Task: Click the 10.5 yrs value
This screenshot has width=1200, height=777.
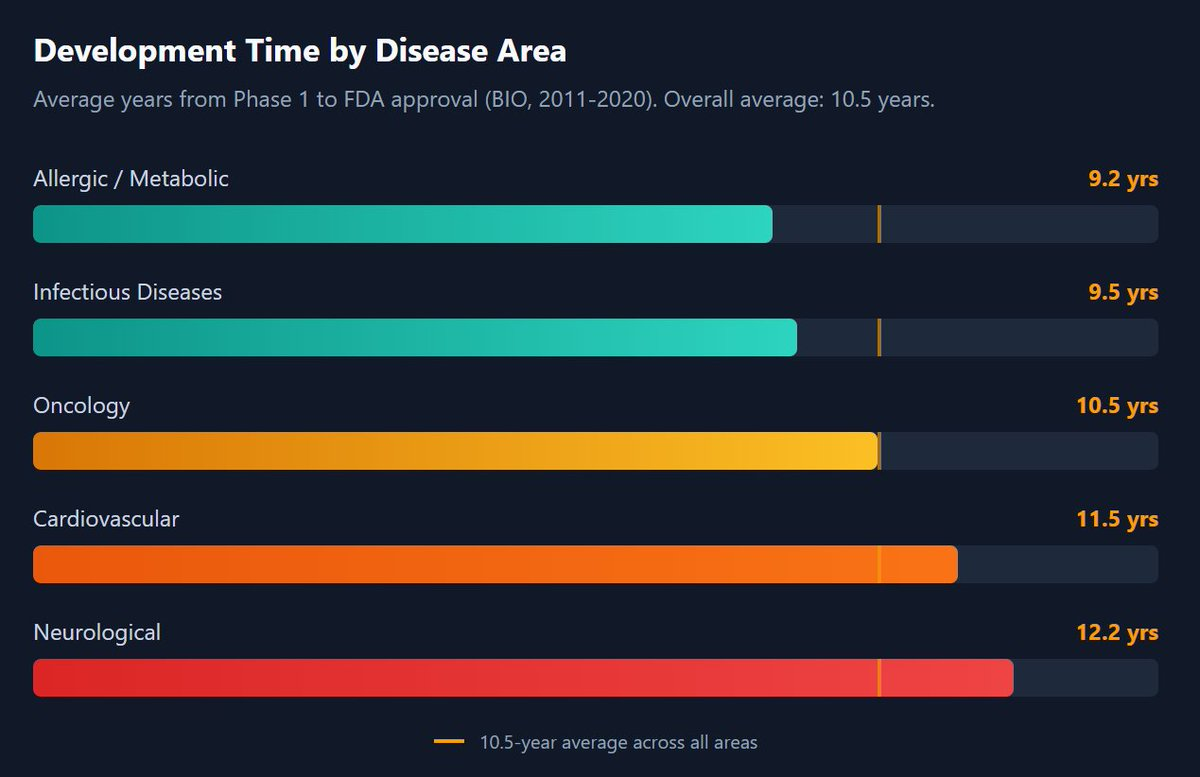Action: 1117,406
